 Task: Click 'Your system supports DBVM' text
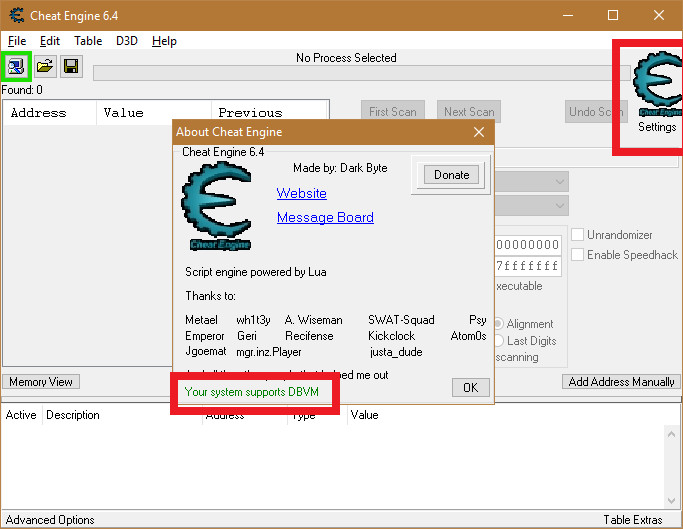[251, 392]
